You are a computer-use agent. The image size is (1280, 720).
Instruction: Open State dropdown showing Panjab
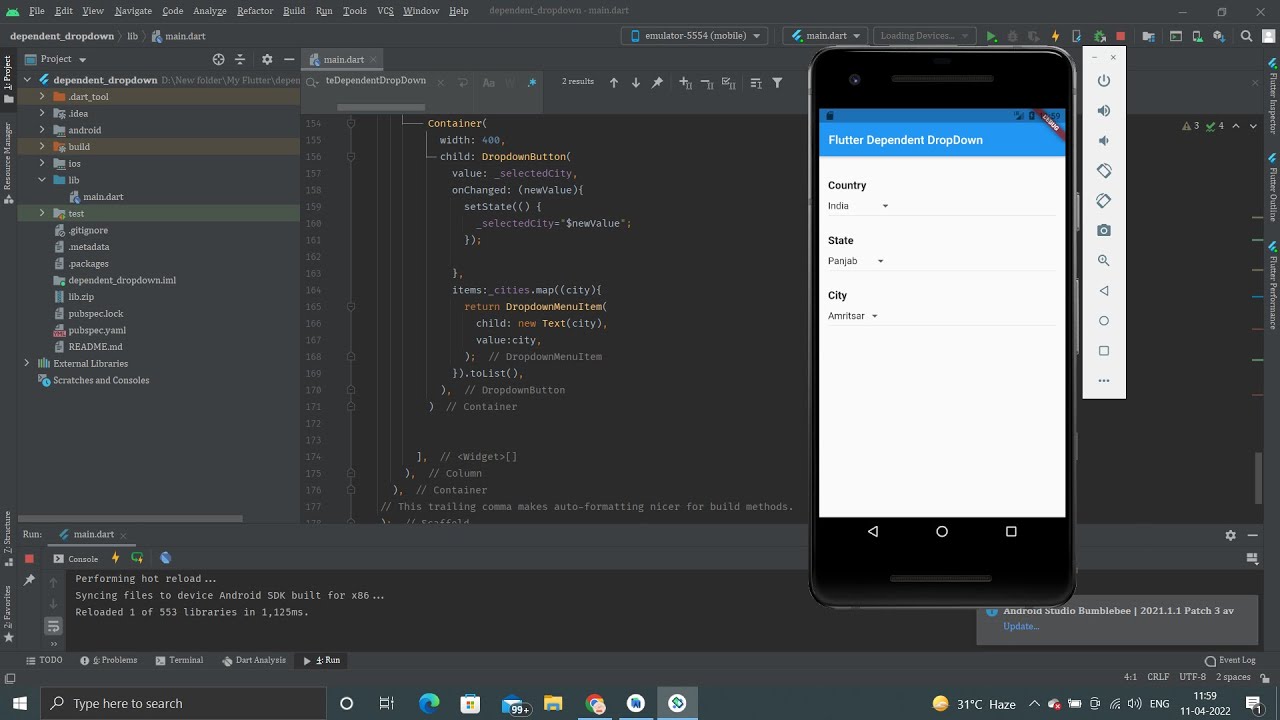click(856, 261)
